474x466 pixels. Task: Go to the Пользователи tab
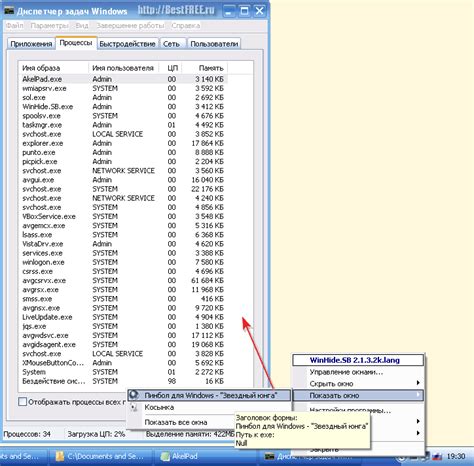point(214,44)
